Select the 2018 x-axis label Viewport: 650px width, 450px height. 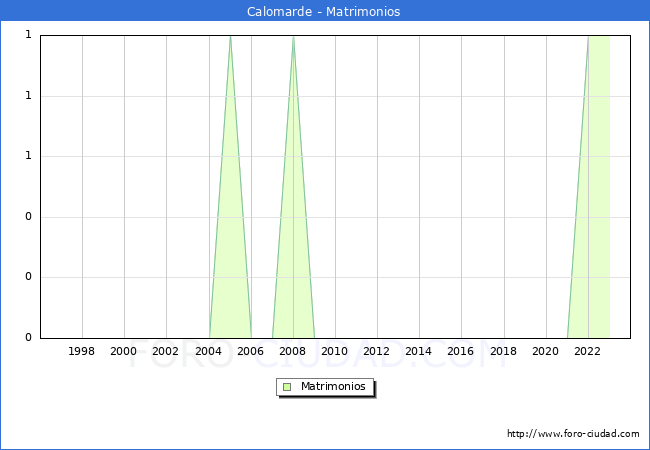(x=504, y=351)
